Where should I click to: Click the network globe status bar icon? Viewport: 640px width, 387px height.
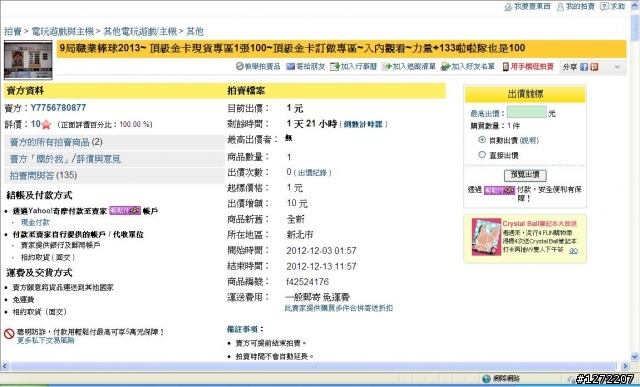[x=486, y=379]
